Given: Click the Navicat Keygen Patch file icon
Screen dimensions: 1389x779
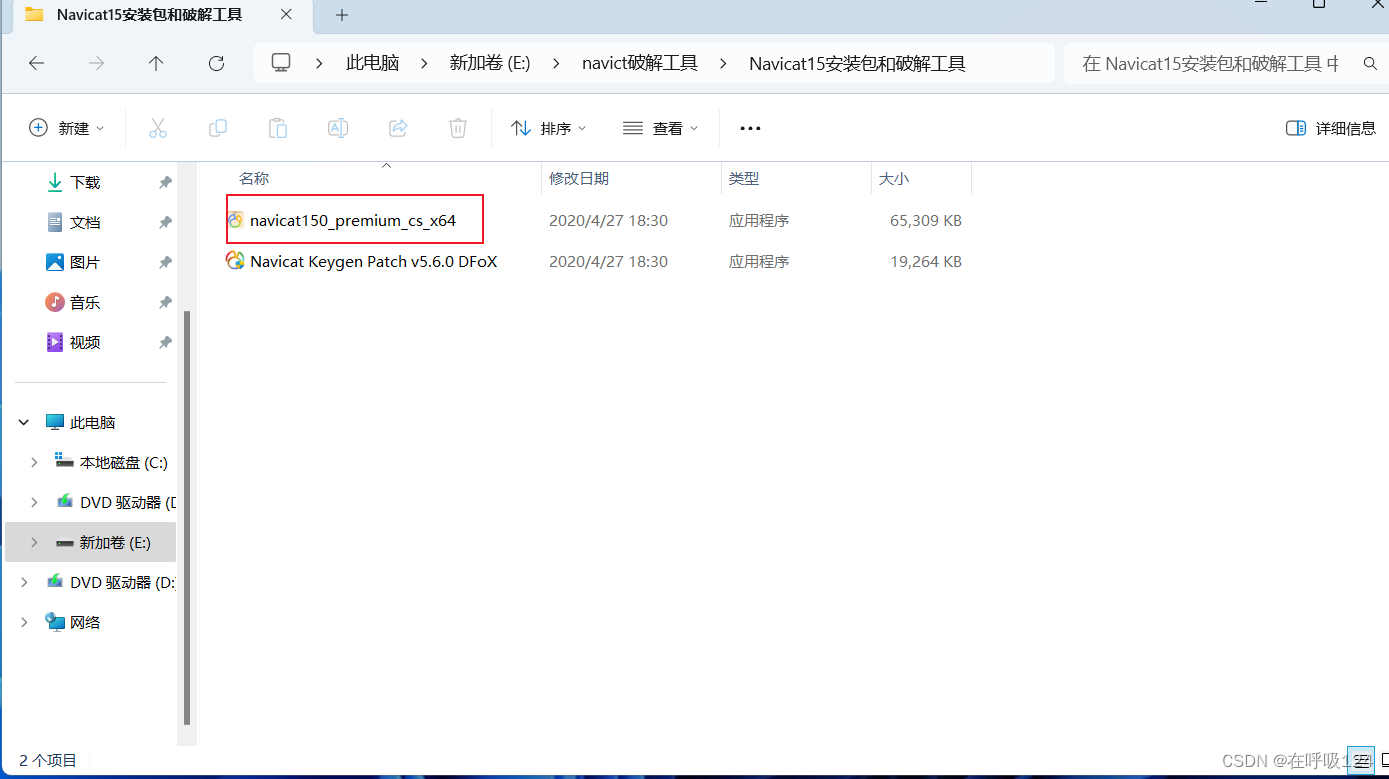Looking at the screenshot, I should [x=236, y=261].
